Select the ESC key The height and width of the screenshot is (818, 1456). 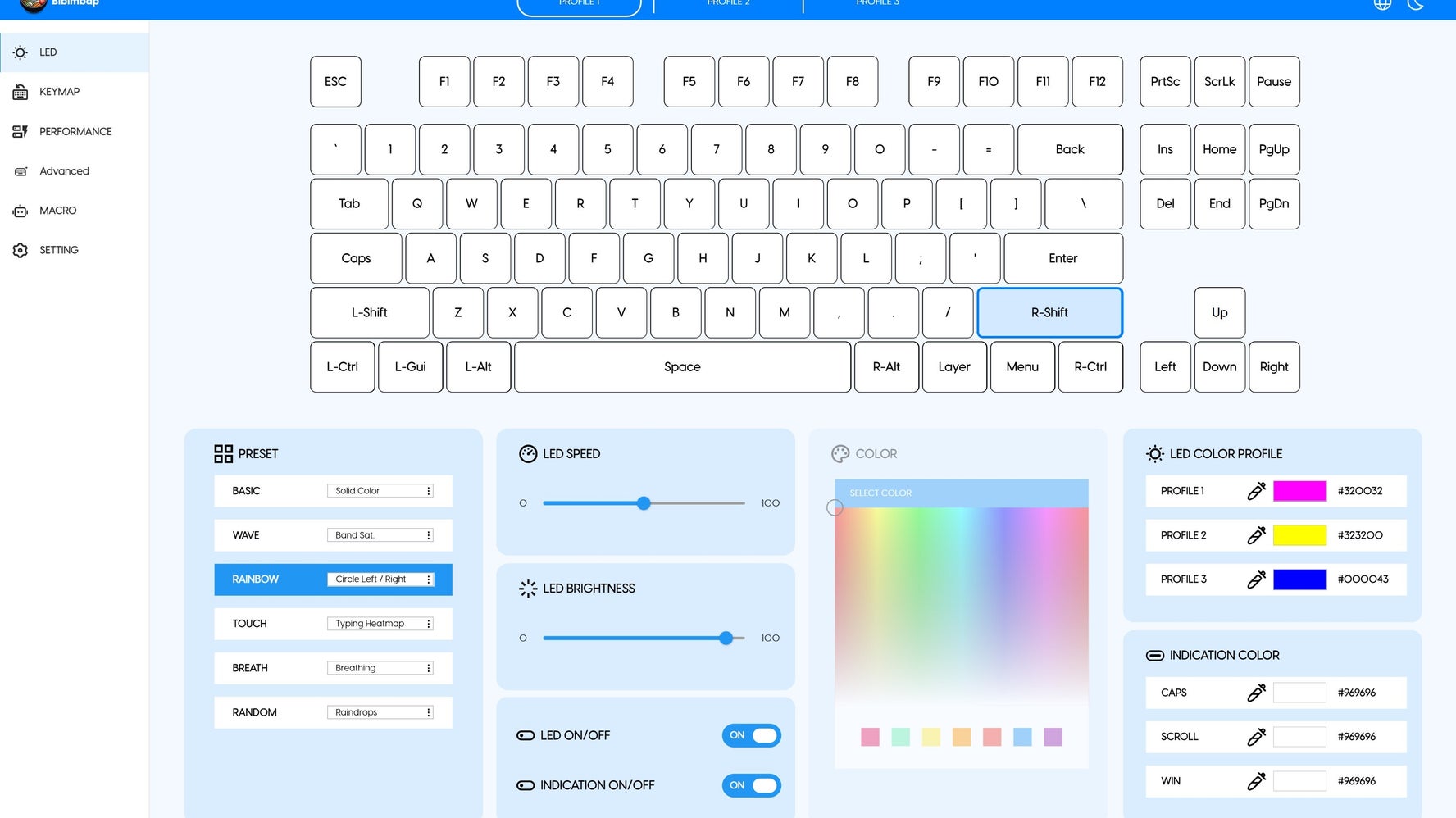coord(336,81)
